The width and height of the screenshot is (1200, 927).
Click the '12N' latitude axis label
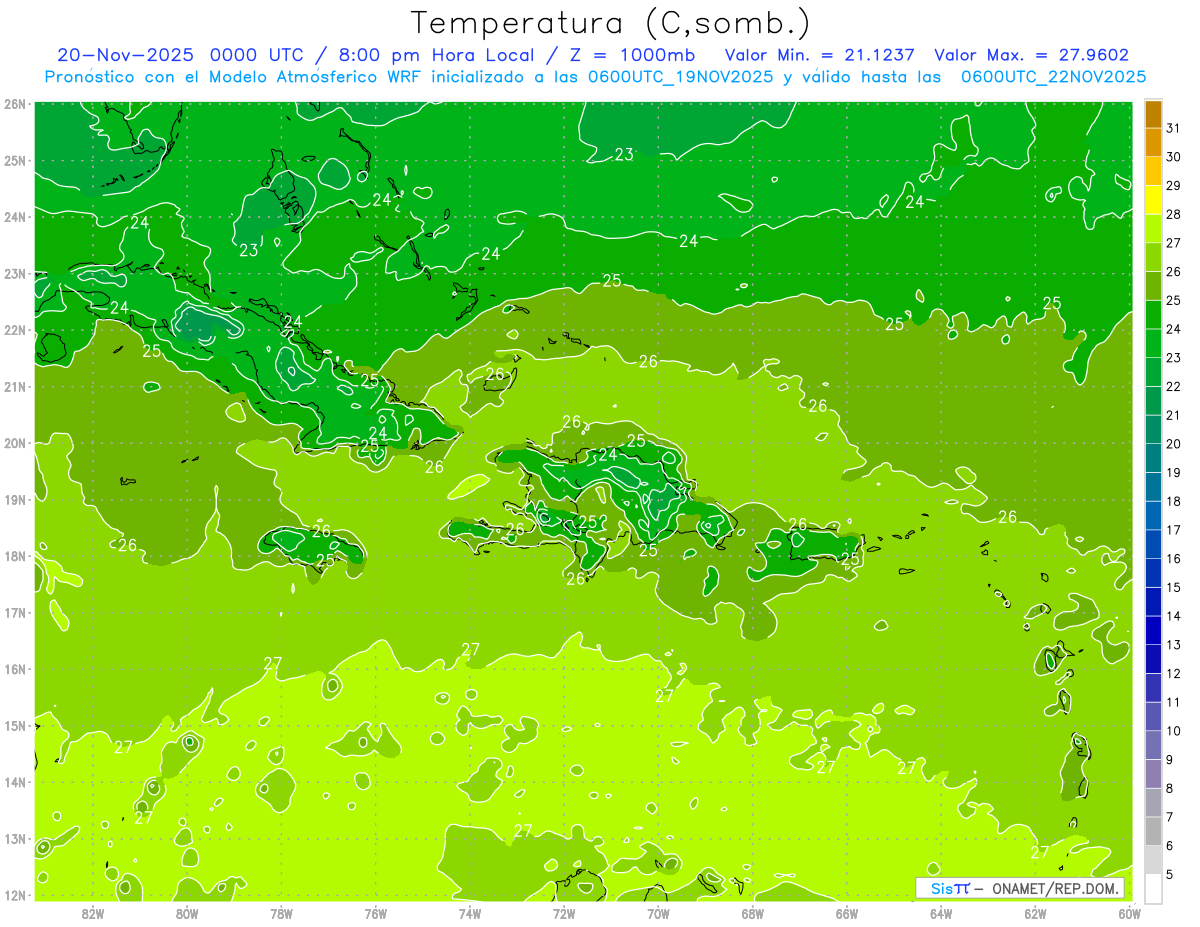pos(14,894)
